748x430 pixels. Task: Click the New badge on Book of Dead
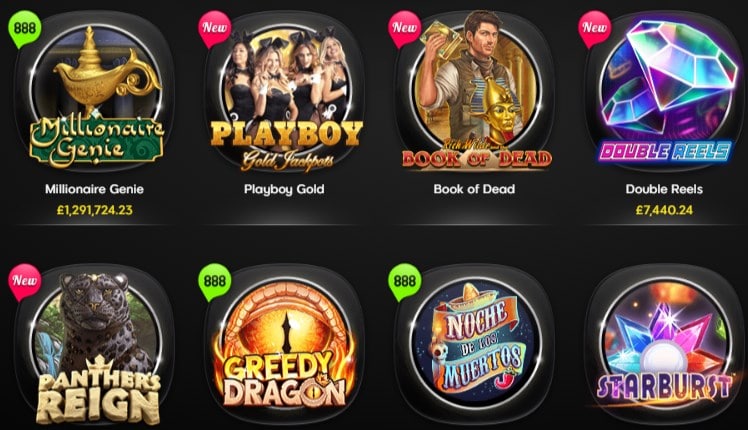[x=405, y=29]
